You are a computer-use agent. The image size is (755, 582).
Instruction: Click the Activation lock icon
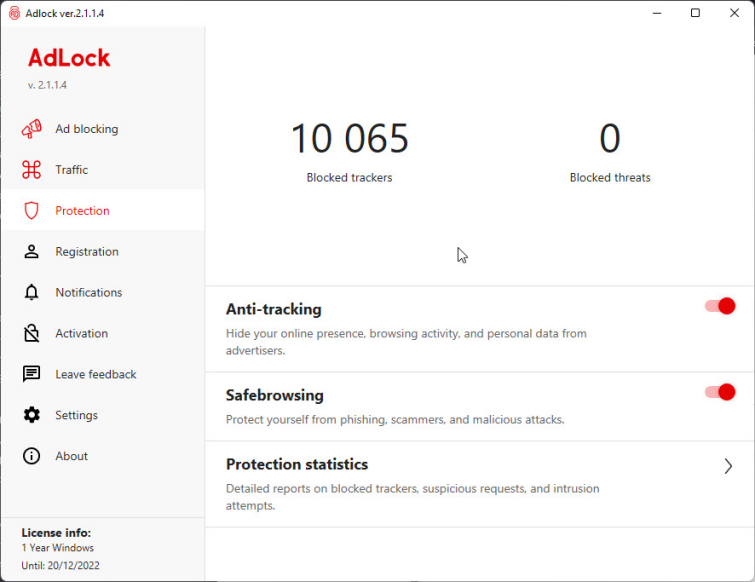tap(32, 334)
